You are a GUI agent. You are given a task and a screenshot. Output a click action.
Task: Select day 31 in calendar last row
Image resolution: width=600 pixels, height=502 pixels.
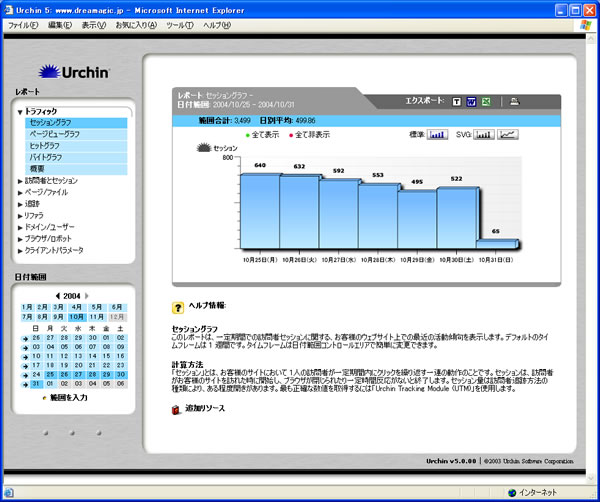point(36,384)
